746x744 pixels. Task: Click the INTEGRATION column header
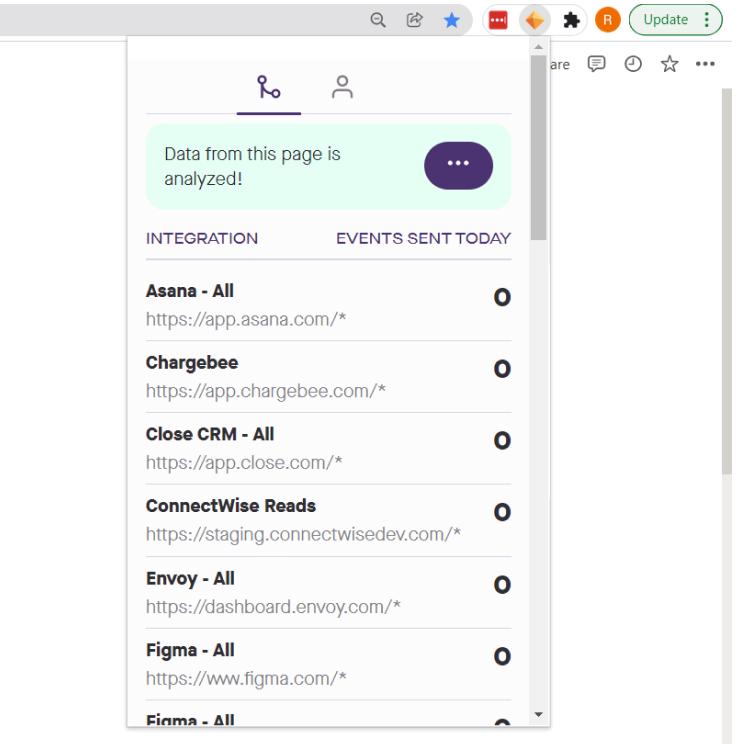pos(202,238)
